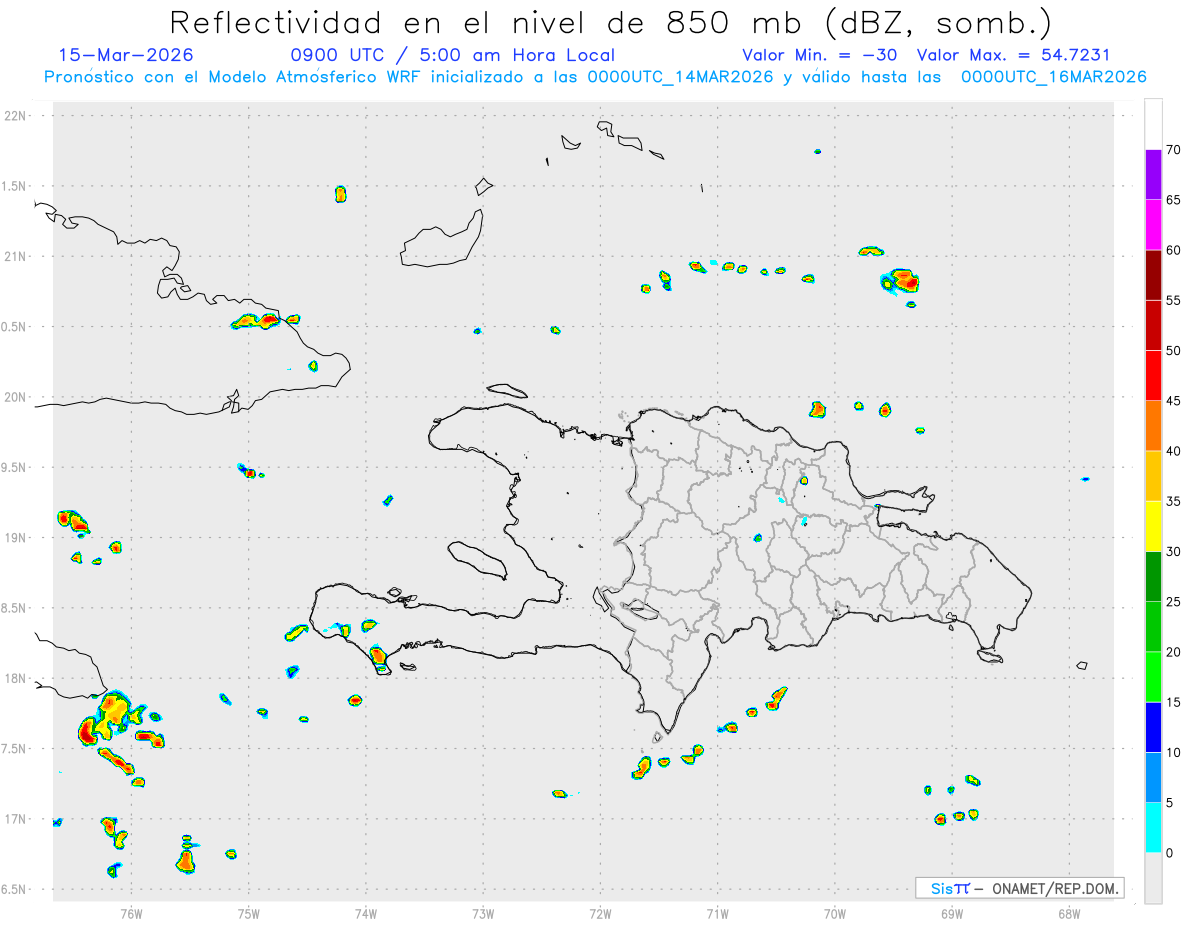Pick the cyan 0-5 dBZ colorbar segment
This screenshot has height=927, width=1200.
click(1153, 828)
